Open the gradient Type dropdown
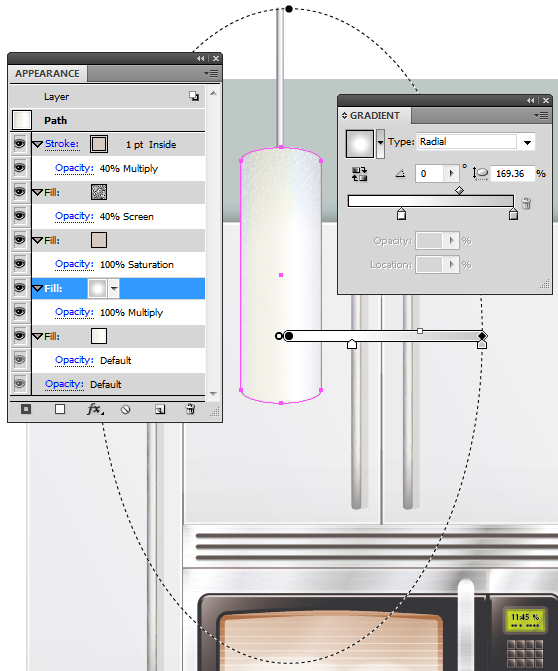558x671 pixels. [x=528, y=143]
